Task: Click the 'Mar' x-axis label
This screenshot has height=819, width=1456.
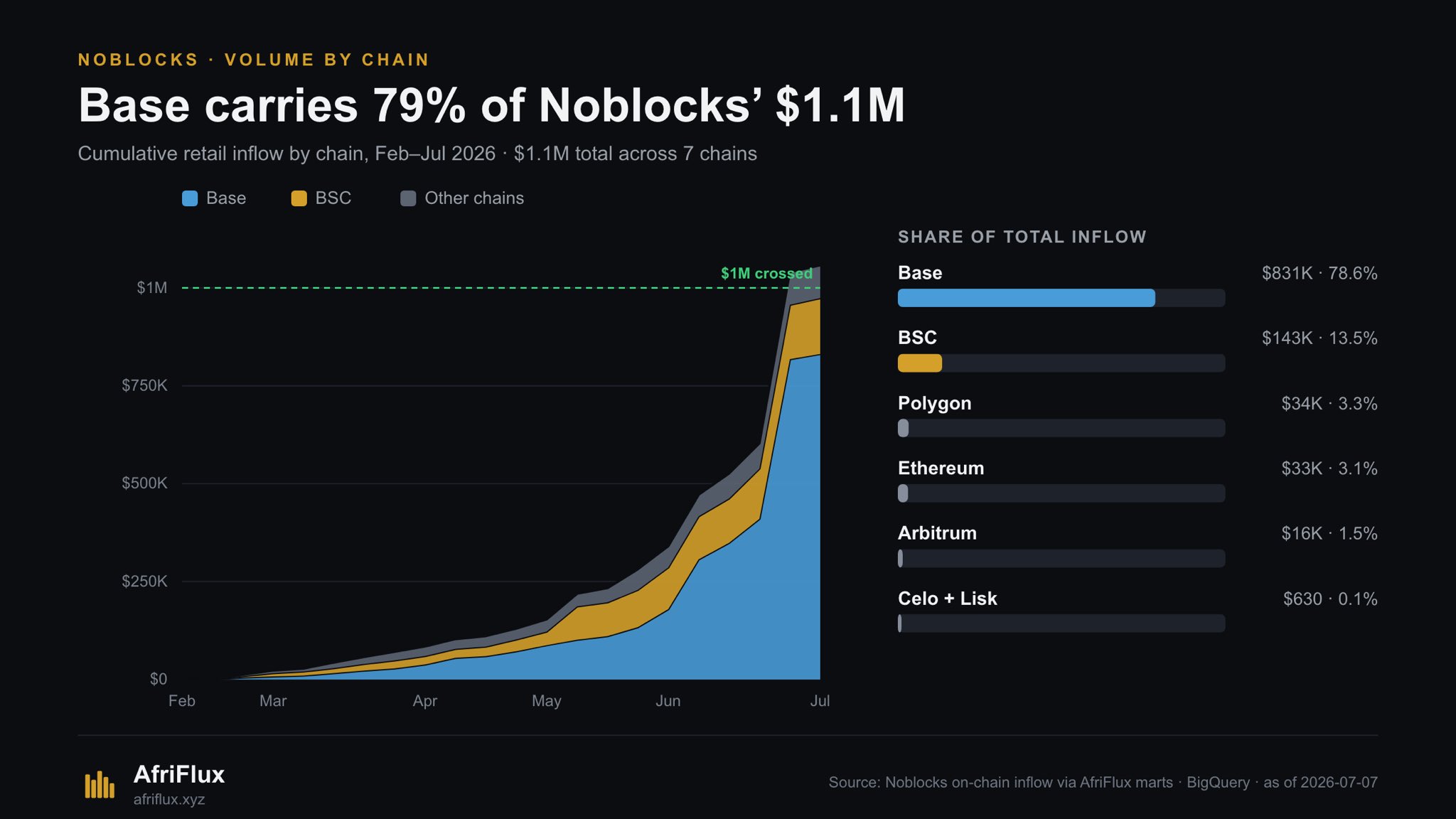Action: (273, 701)
